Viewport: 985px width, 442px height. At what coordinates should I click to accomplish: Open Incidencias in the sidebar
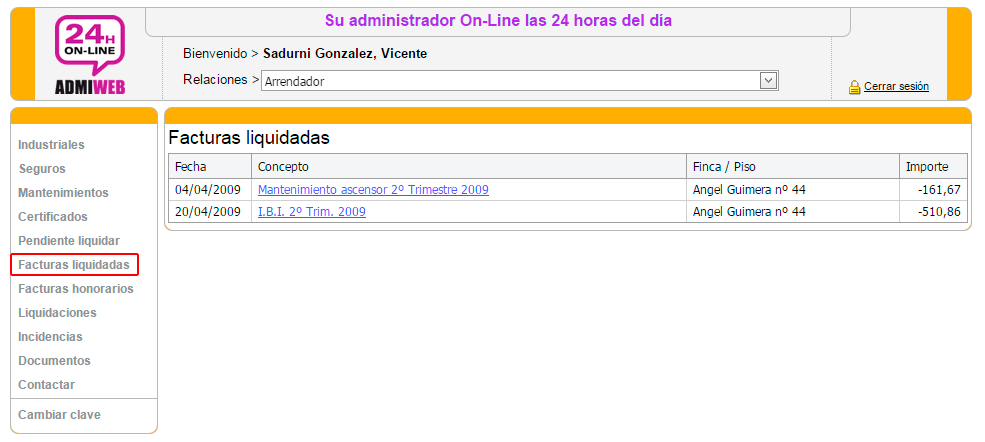[50, 337]
